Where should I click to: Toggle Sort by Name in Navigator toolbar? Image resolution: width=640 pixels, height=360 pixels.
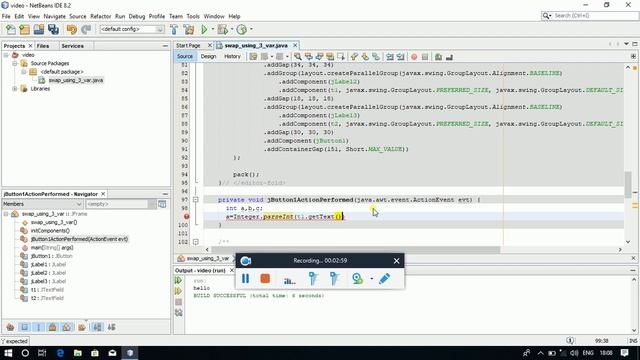(x=98, y=327)
